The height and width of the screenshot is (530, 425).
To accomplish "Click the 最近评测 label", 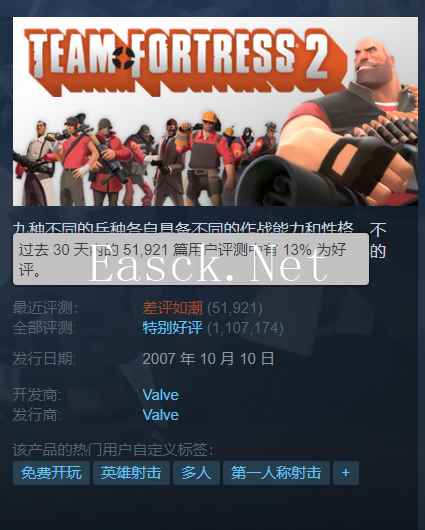I will [46, 308].
